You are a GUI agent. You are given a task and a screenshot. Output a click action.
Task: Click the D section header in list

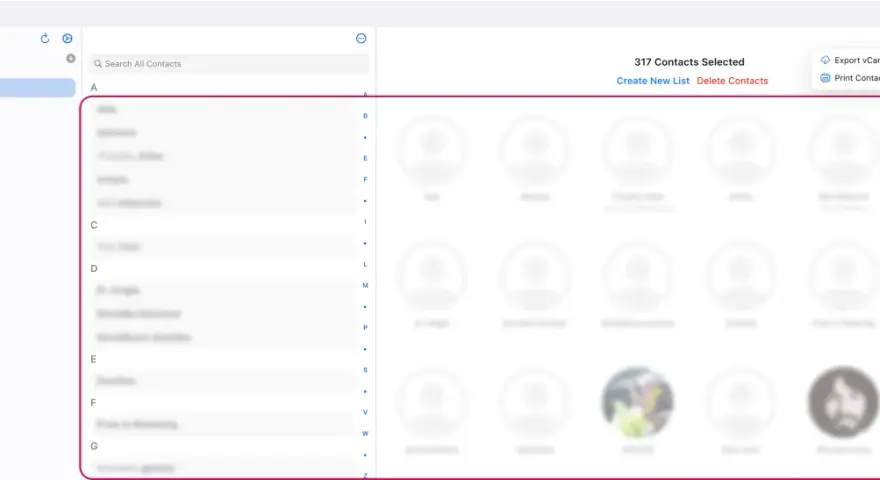pos(94,268)
